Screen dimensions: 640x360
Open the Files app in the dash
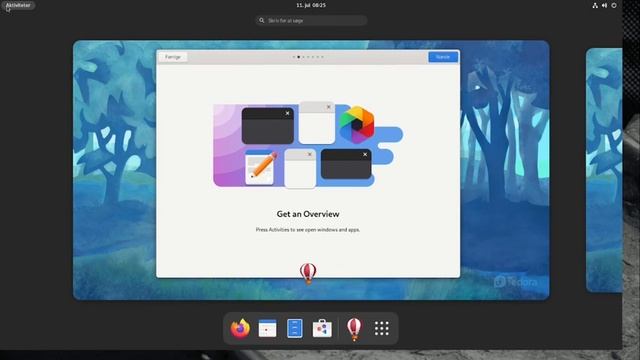tap(295, 328)
